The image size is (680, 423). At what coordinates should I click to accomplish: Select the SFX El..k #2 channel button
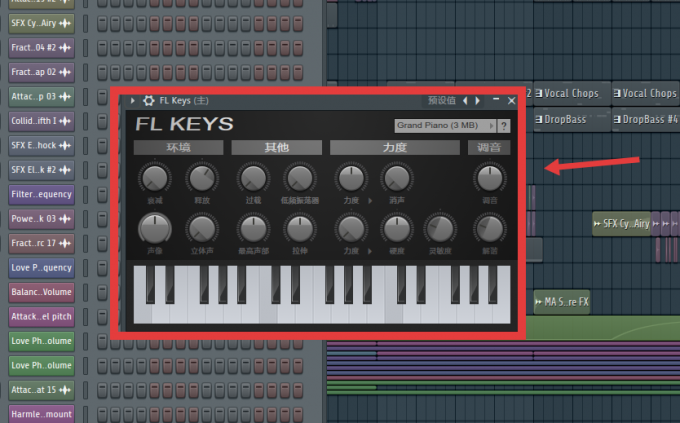[41, 170]
